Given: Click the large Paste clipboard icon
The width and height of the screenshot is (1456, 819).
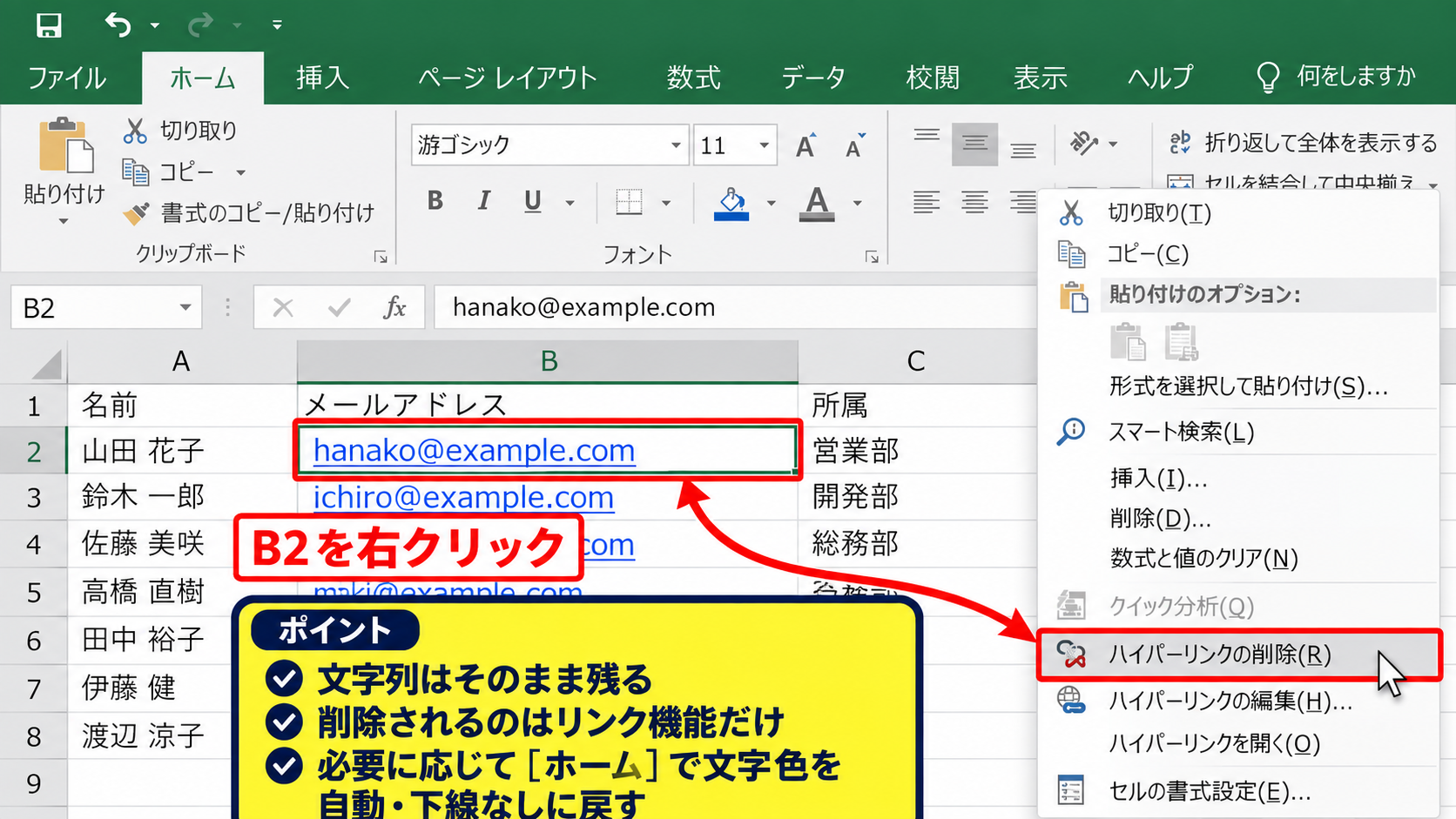Looking at the screenshot, I should click(65, 145).
